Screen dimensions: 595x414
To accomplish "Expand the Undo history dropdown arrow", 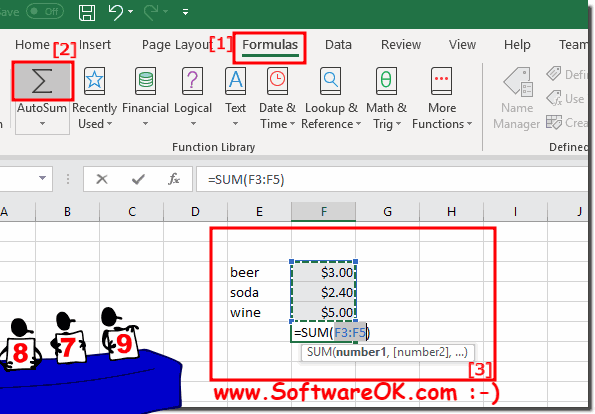I will [x=130, y=12].
